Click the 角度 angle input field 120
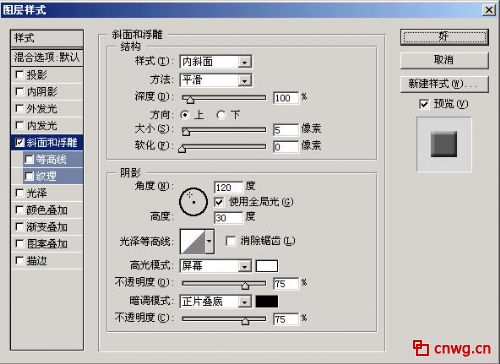 pos(228,187)
